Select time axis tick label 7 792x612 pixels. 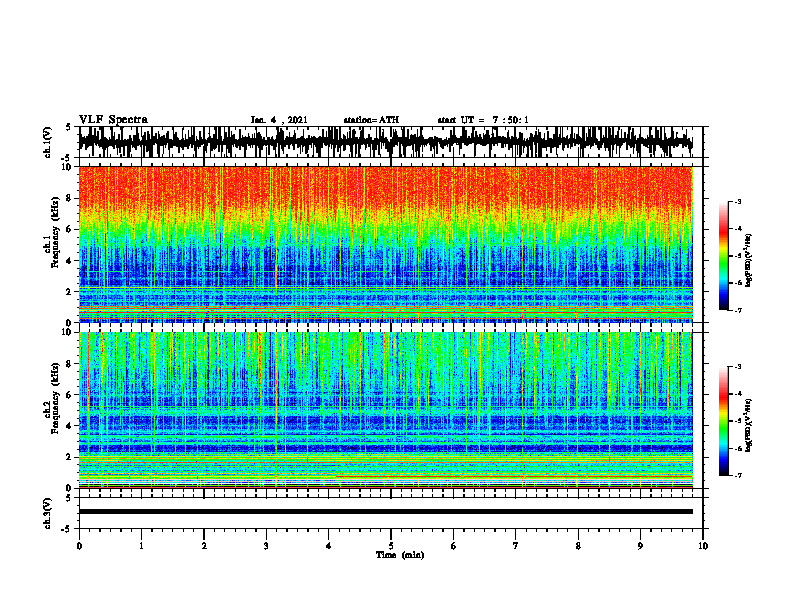pos(516,546)
